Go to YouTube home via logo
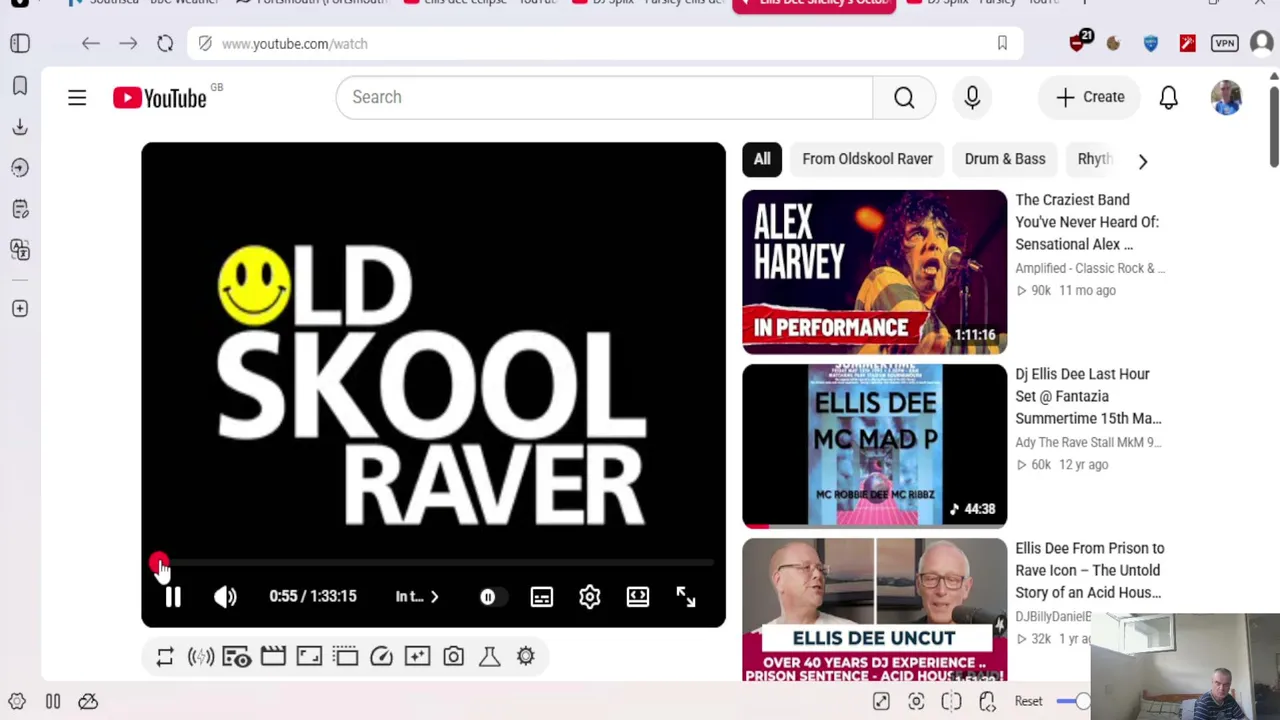The height and width of the screenshot is (720, 1280). [x=160, y=97]
